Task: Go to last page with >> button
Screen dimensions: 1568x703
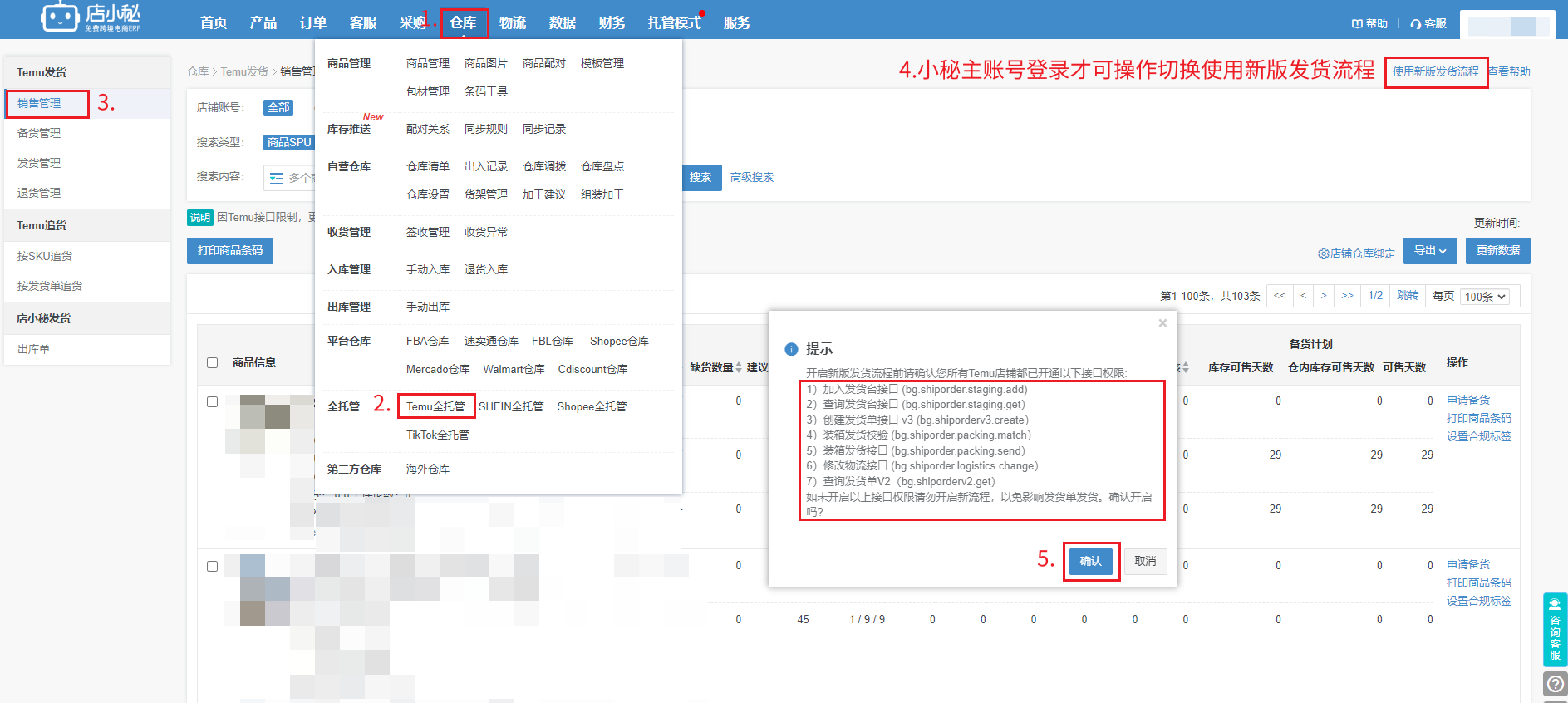Action: pos(1347,296)
